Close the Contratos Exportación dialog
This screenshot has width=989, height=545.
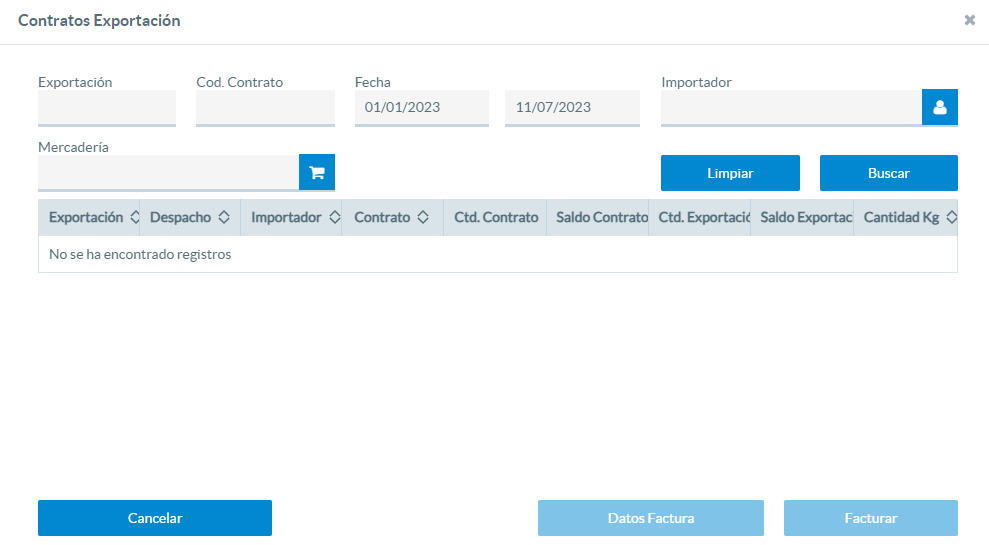(x=969, y=20)
